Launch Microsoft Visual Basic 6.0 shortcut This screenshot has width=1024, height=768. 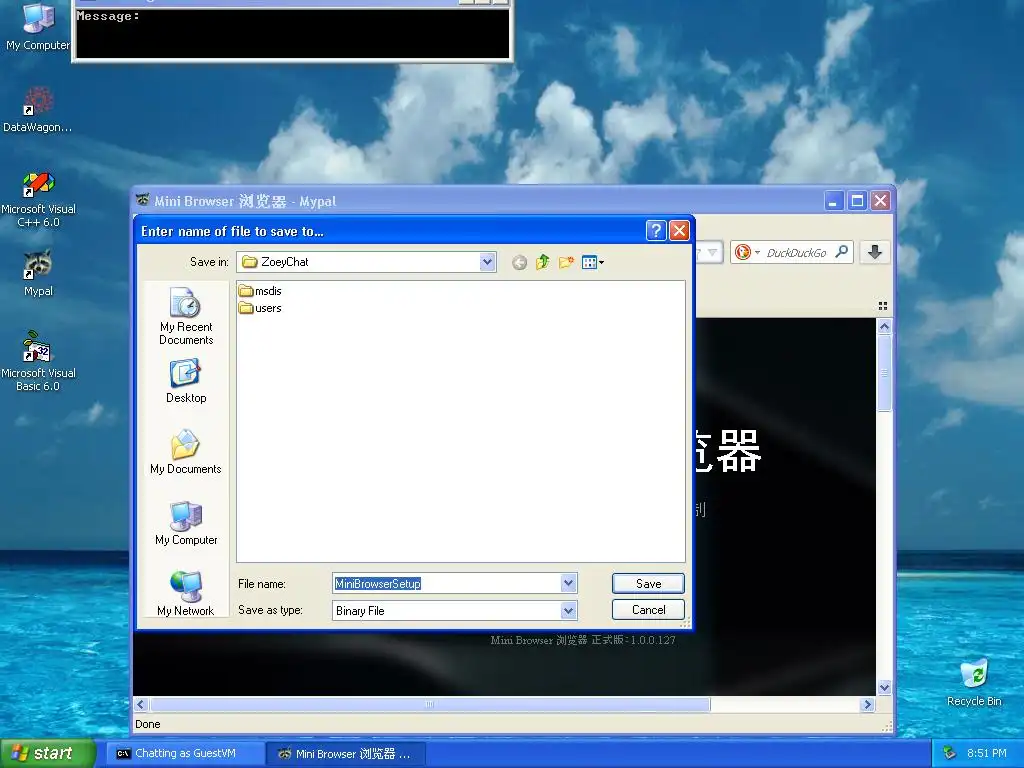[38, 361]
